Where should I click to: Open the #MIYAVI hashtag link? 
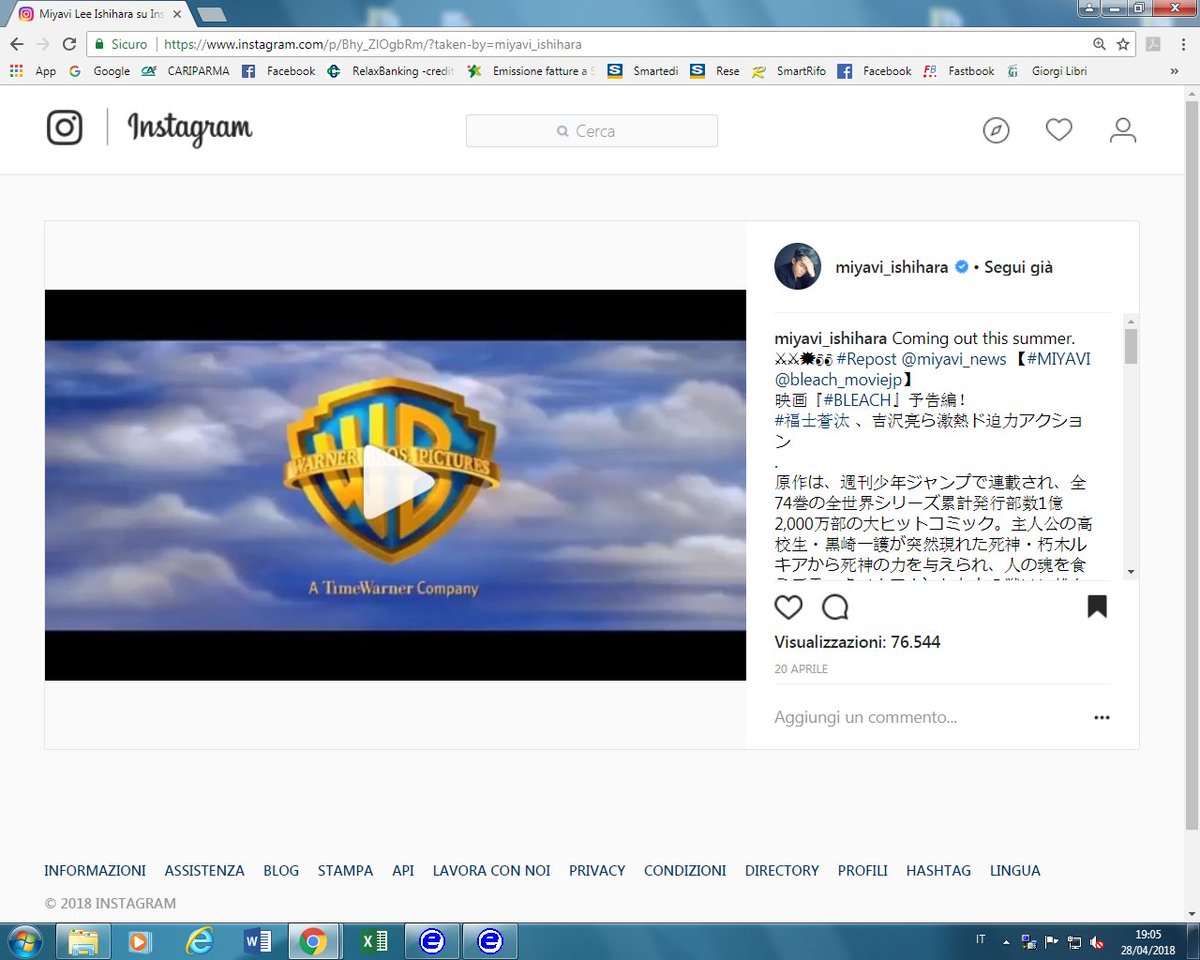click(1058, 359)
